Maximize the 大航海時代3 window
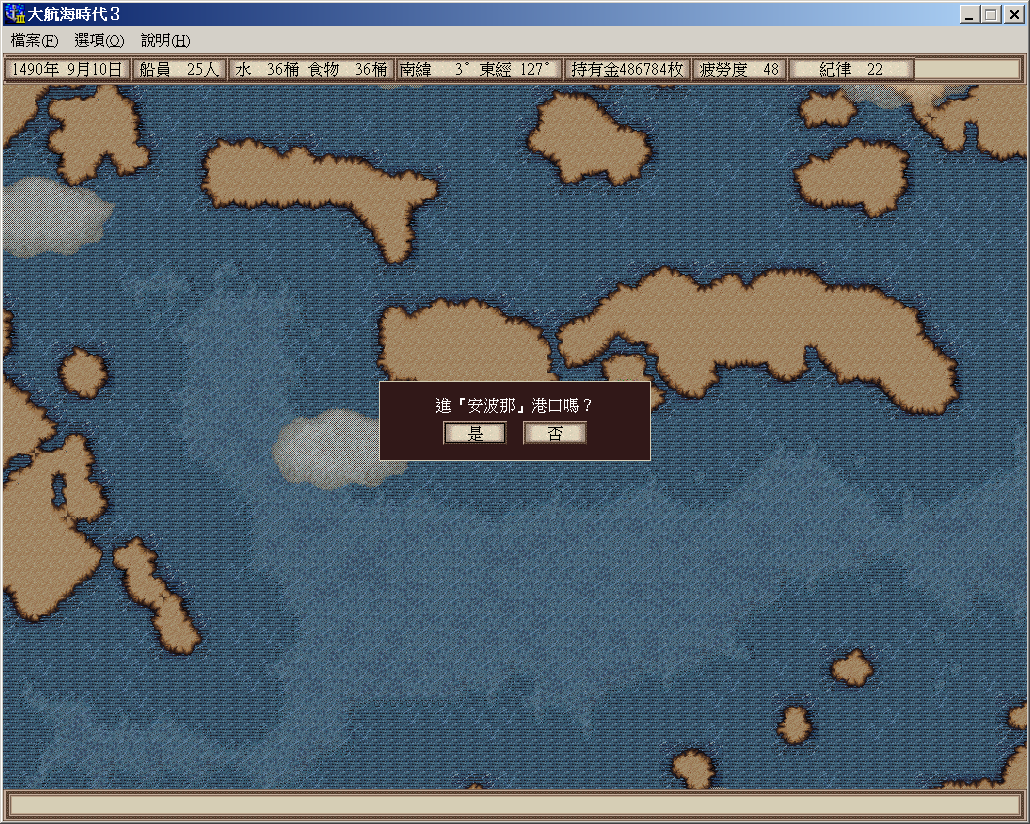This screenshot has width=1030, height=824. pyautogui.click(x=990, y=14)
